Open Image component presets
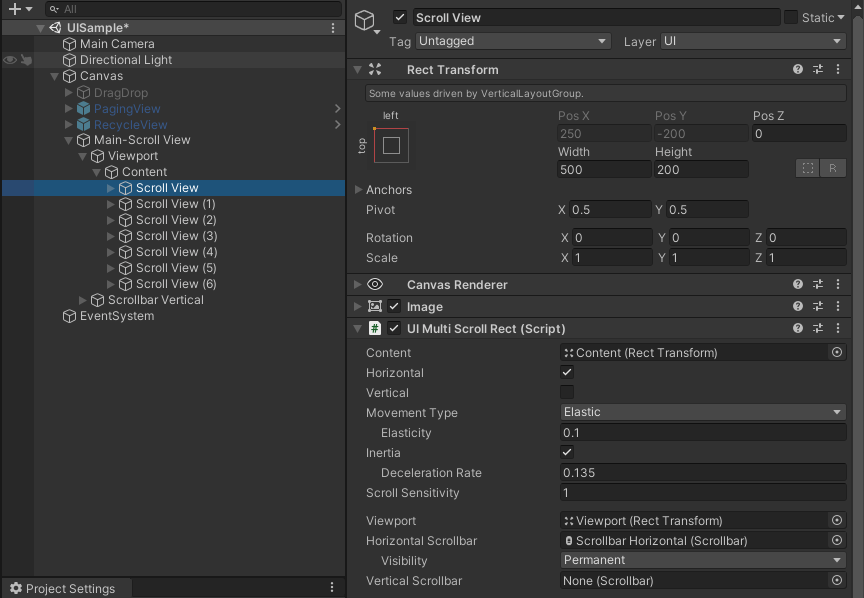The image size is (864, 598). click(818, 306)
